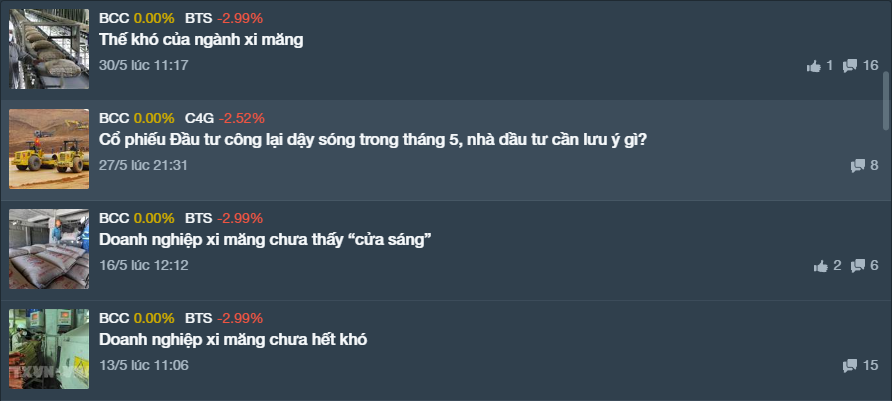Open the 15 comments on "chưa hết khó"
Viewport: 892px width, 401px height.
[x=850, y=366]
